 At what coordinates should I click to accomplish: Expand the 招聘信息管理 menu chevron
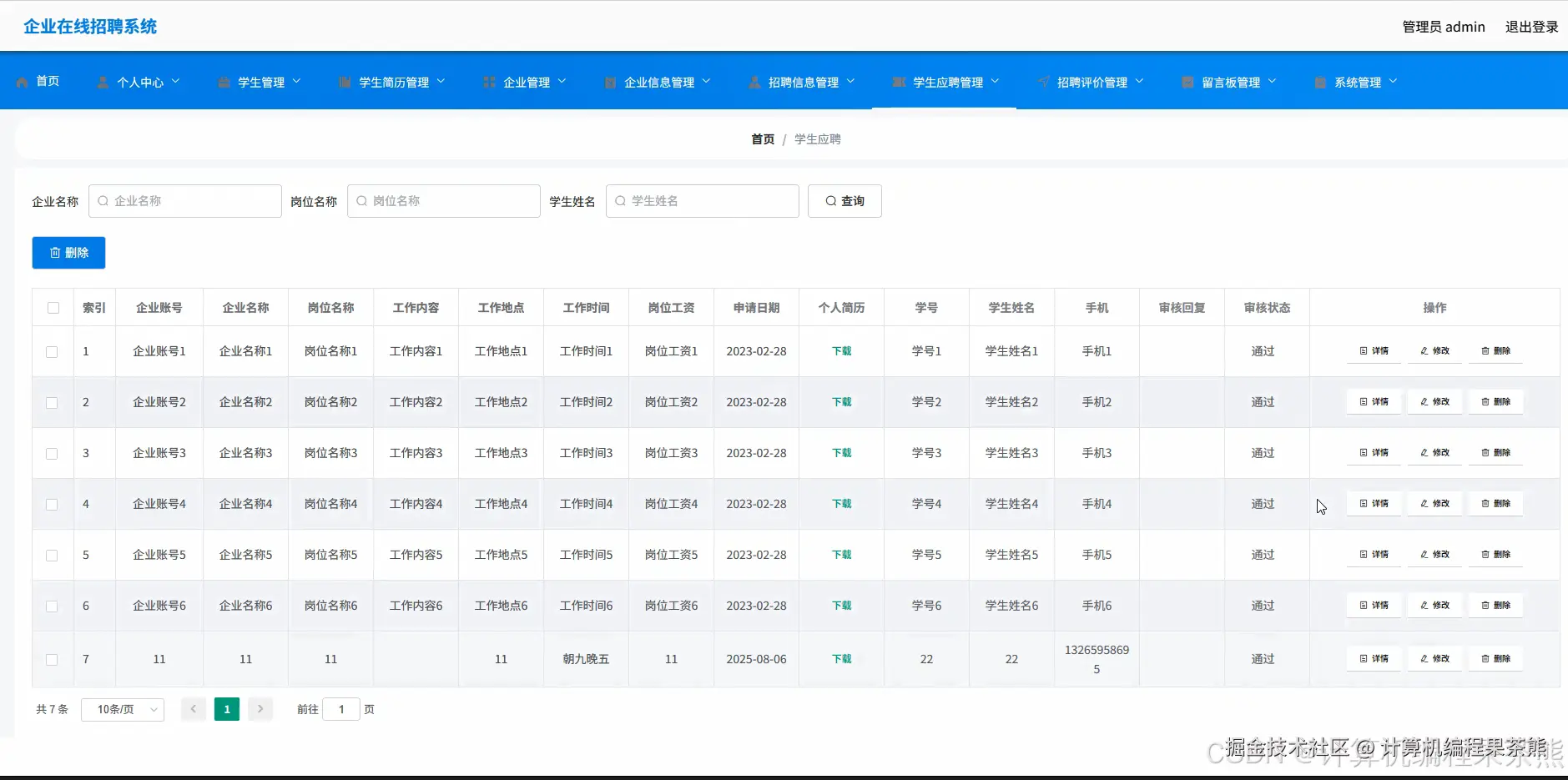point(850,81)
